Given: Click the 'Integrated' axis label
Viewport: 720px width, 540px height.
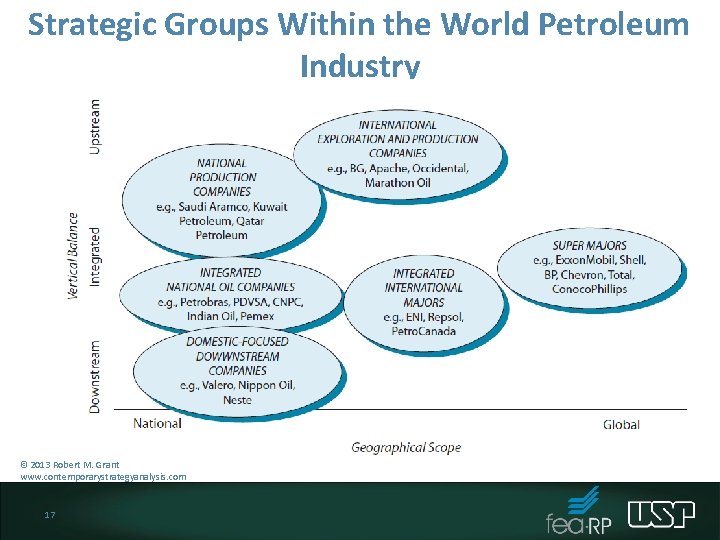Looking at the screenshot, I should (95, 257).
